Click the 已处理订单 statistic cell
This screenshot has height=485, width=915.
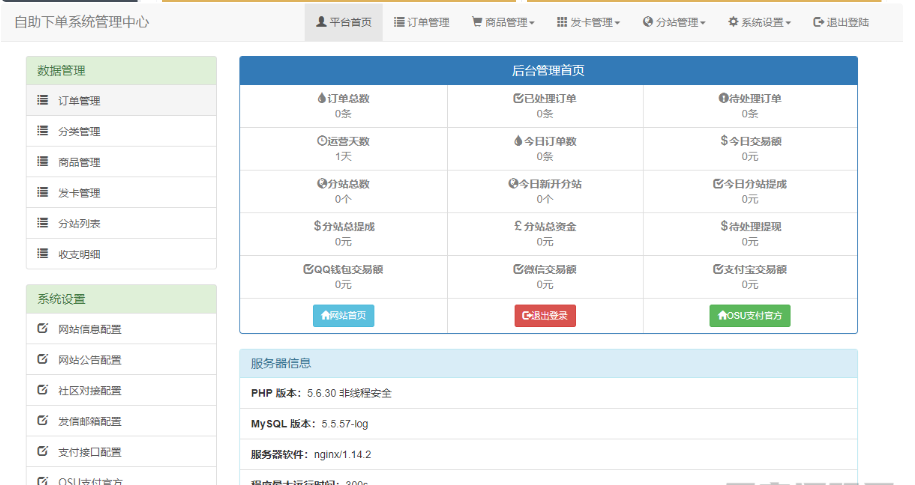point(545,106)
